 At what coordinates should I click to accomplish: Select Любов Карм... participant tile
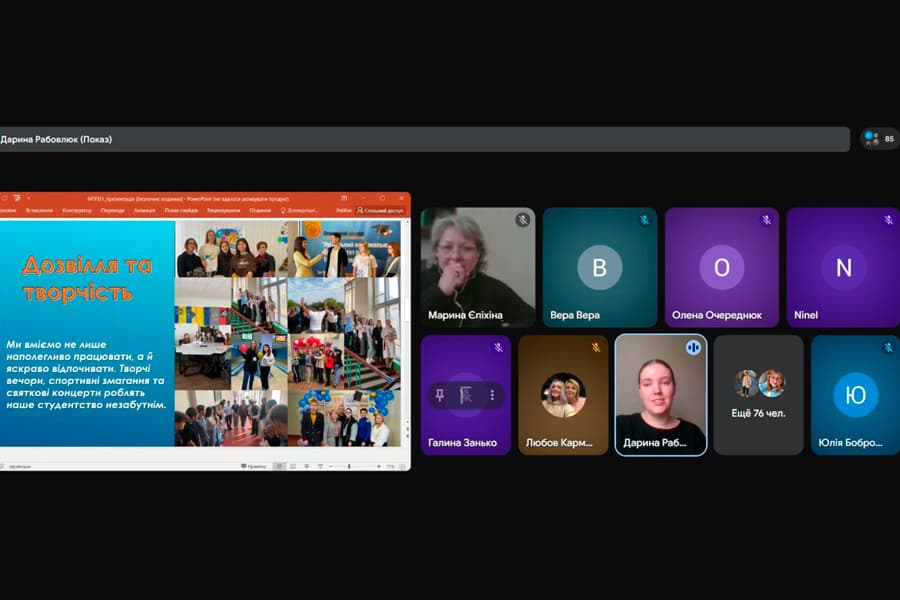[563, 395]
